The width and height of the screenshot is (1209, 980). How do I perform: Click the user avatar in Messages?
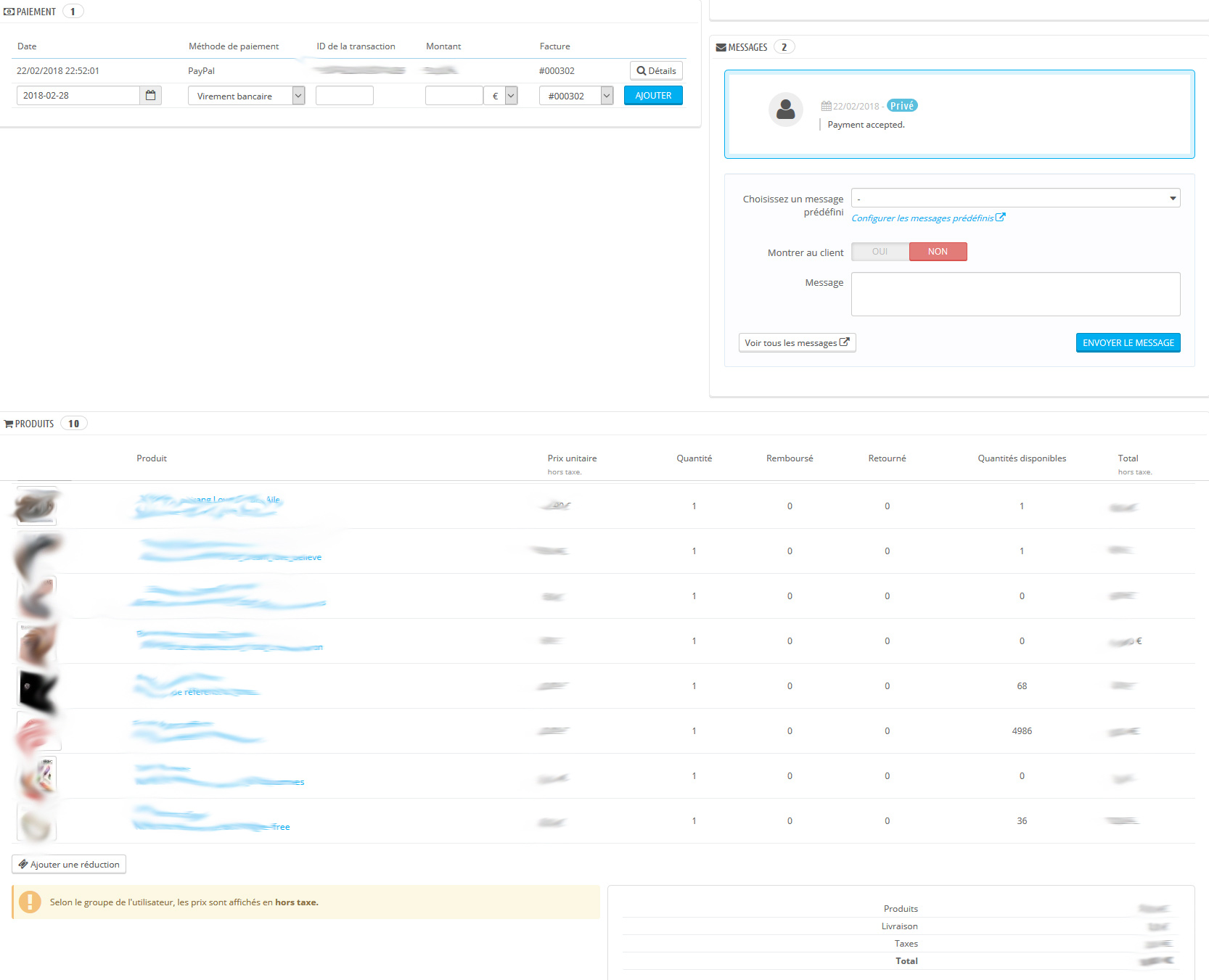point(785,110)
